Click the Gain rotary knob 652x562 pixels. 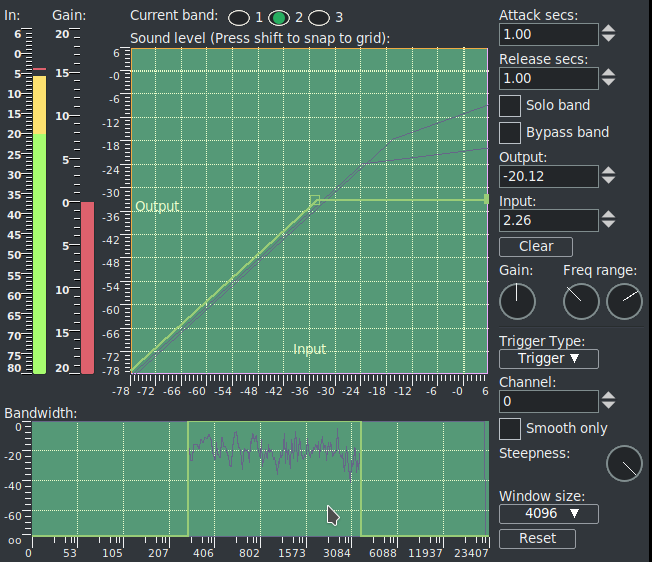click(x=517, y=300)
